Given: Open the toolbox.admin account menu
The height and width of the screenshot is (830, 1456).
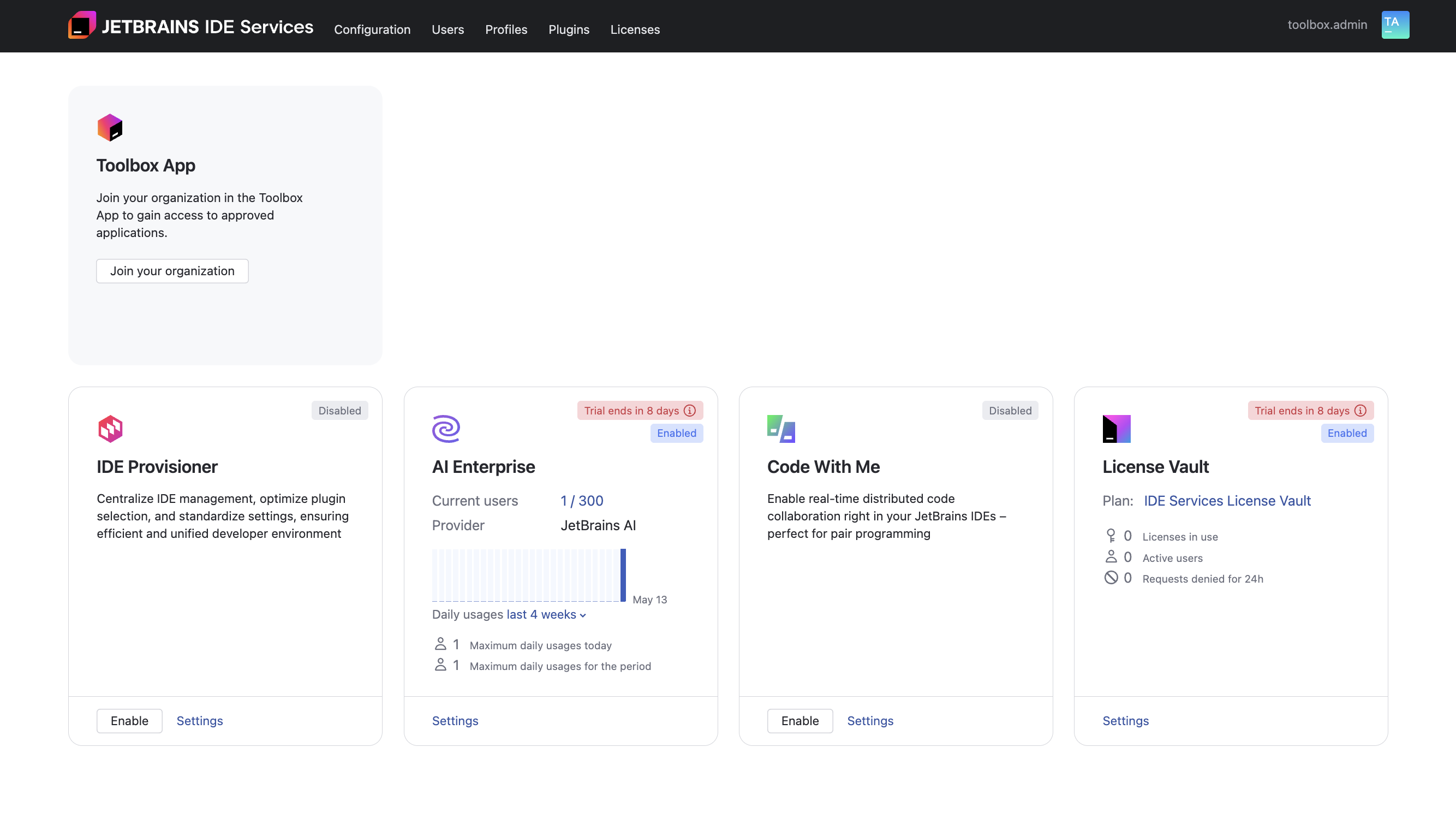Looking at the screenshot, I should click(x=1327, y=25).
